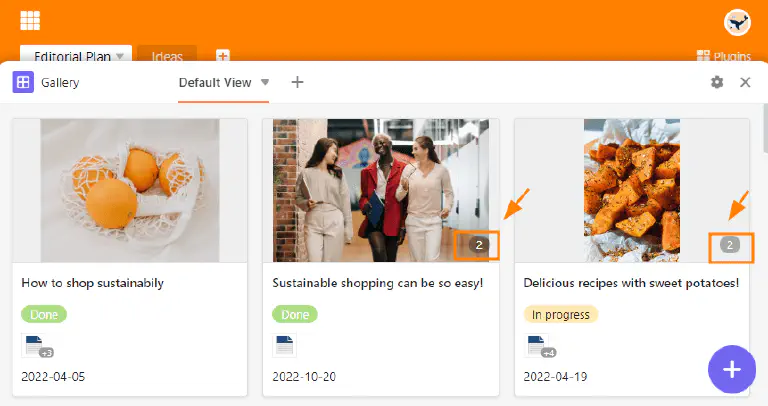Open file attachment on sustainable shopping card
Screen dimensions: 768x406
284,345
